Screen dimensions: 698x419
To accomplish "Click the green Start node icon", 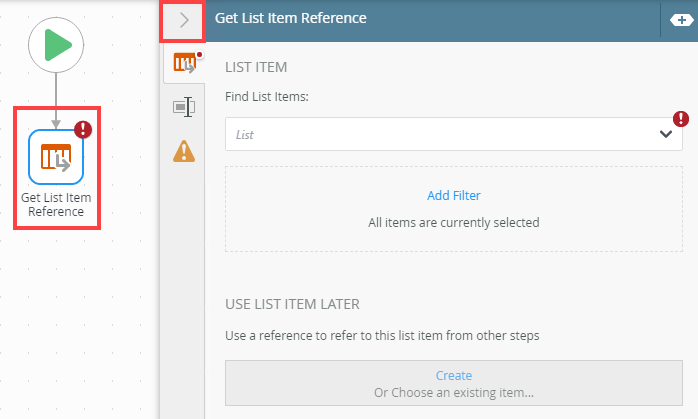I will pos(56,44).
